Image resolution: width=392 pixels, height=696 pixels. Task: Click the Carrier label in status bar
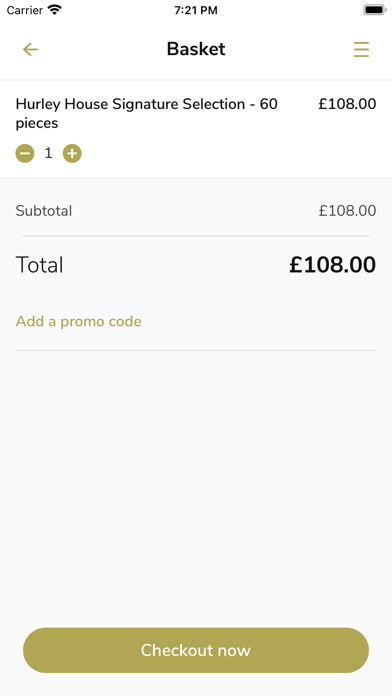[x=24, y=10]
